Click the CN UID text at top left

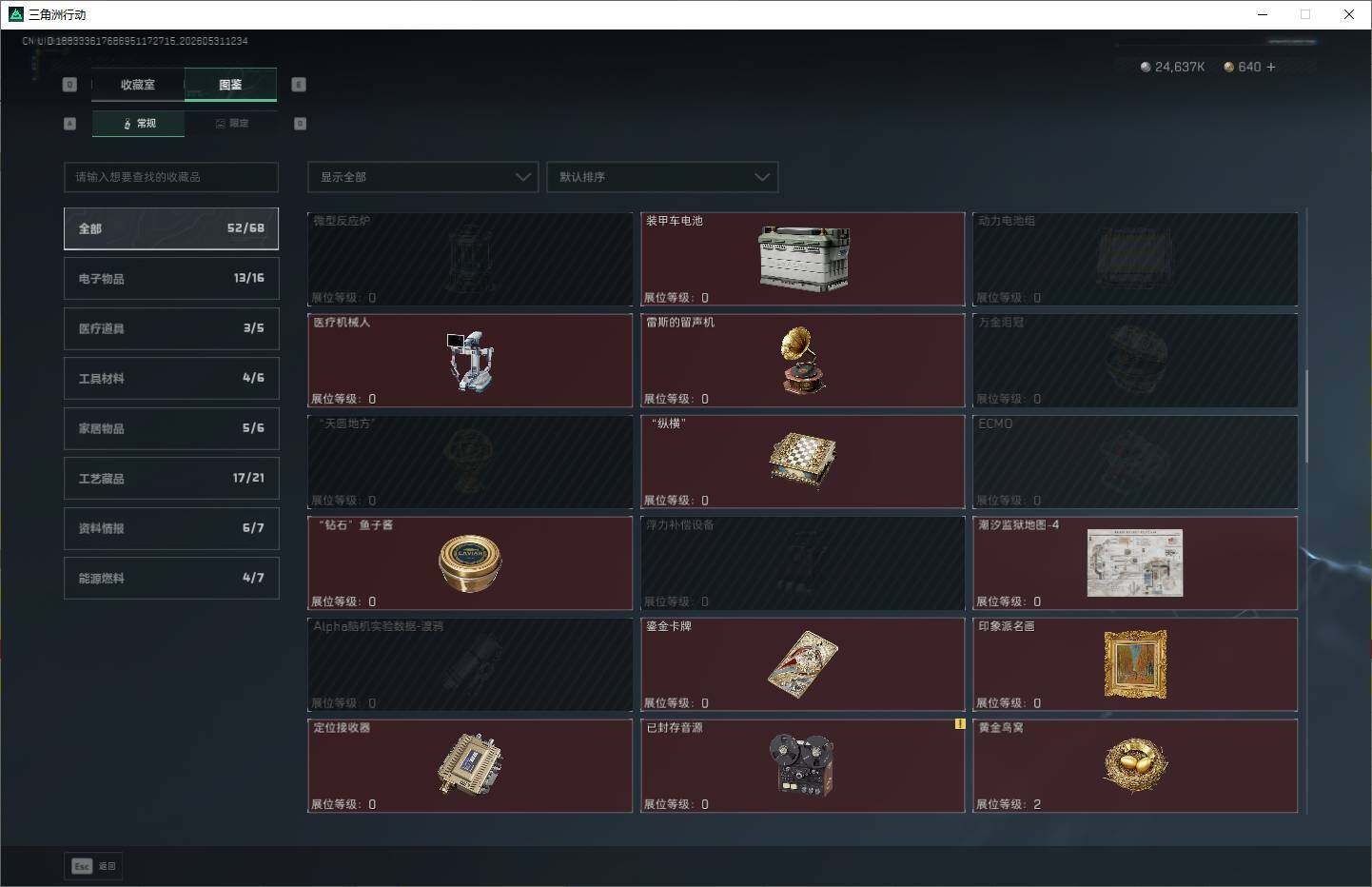(135, 41)
